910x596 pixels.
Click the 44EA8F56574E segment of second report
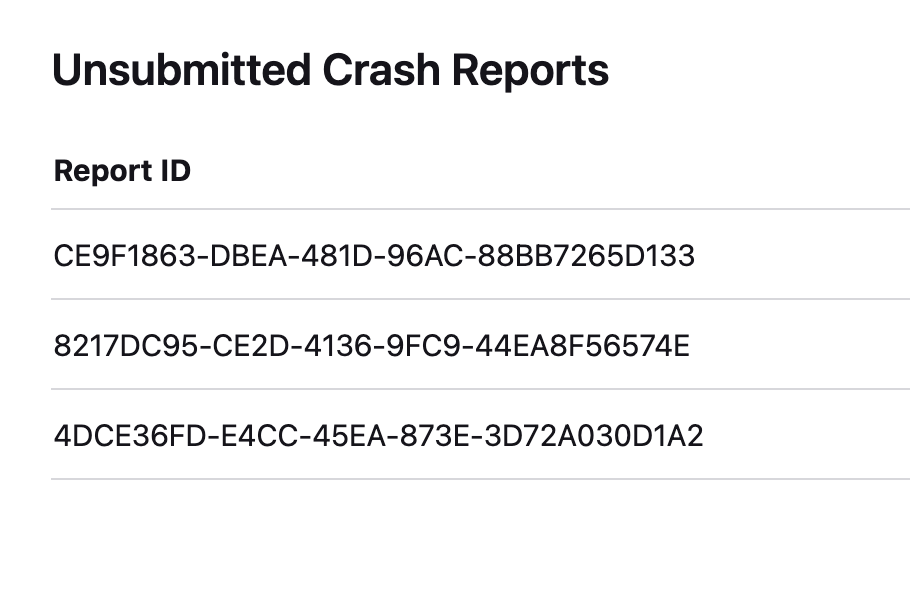click(582, 346)
